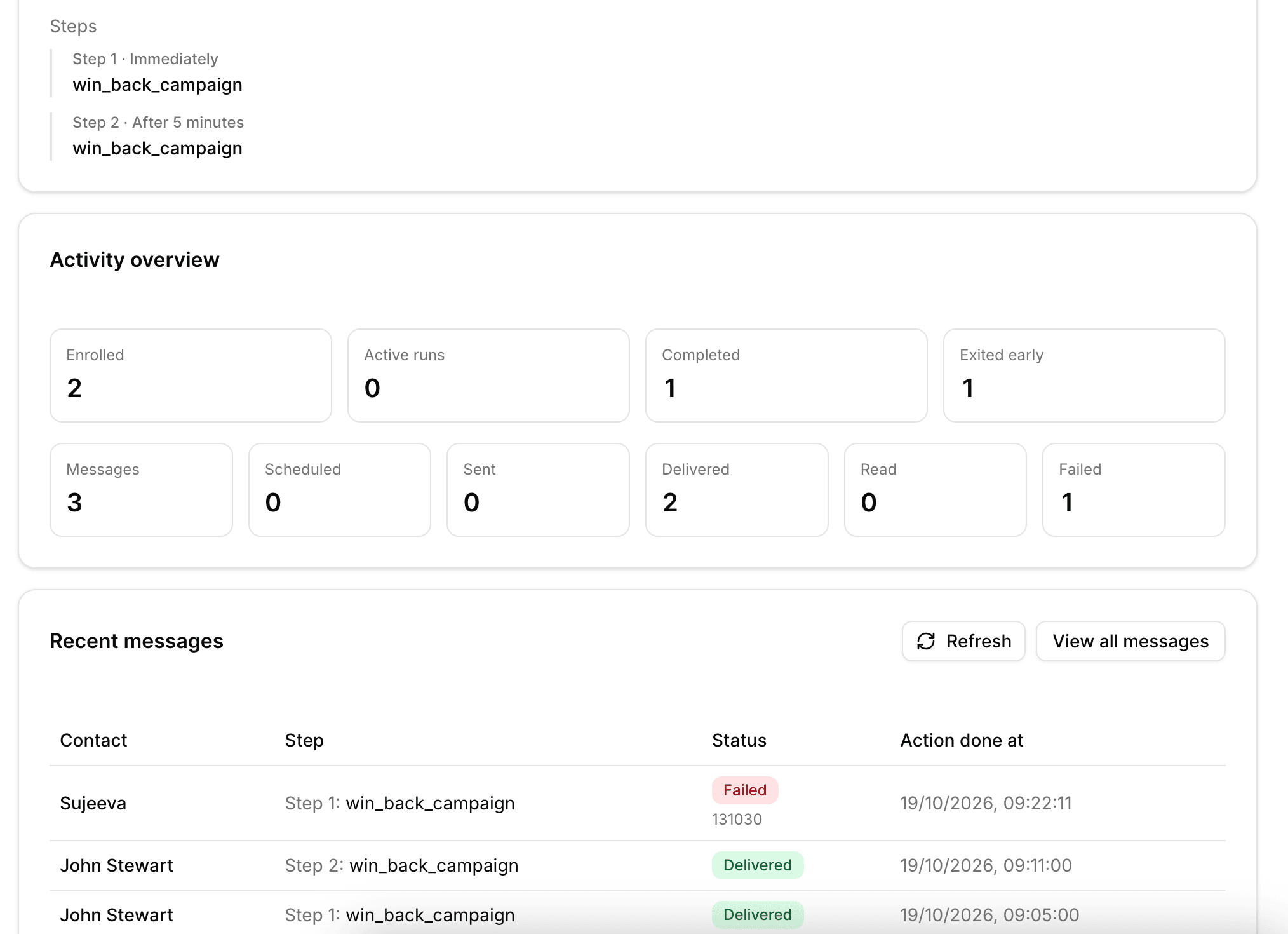Image resolution: width=1288 pixels, height=934 pixels.
Task: Click the Sujeeva contact name
Action: click(x=93, y=803)
